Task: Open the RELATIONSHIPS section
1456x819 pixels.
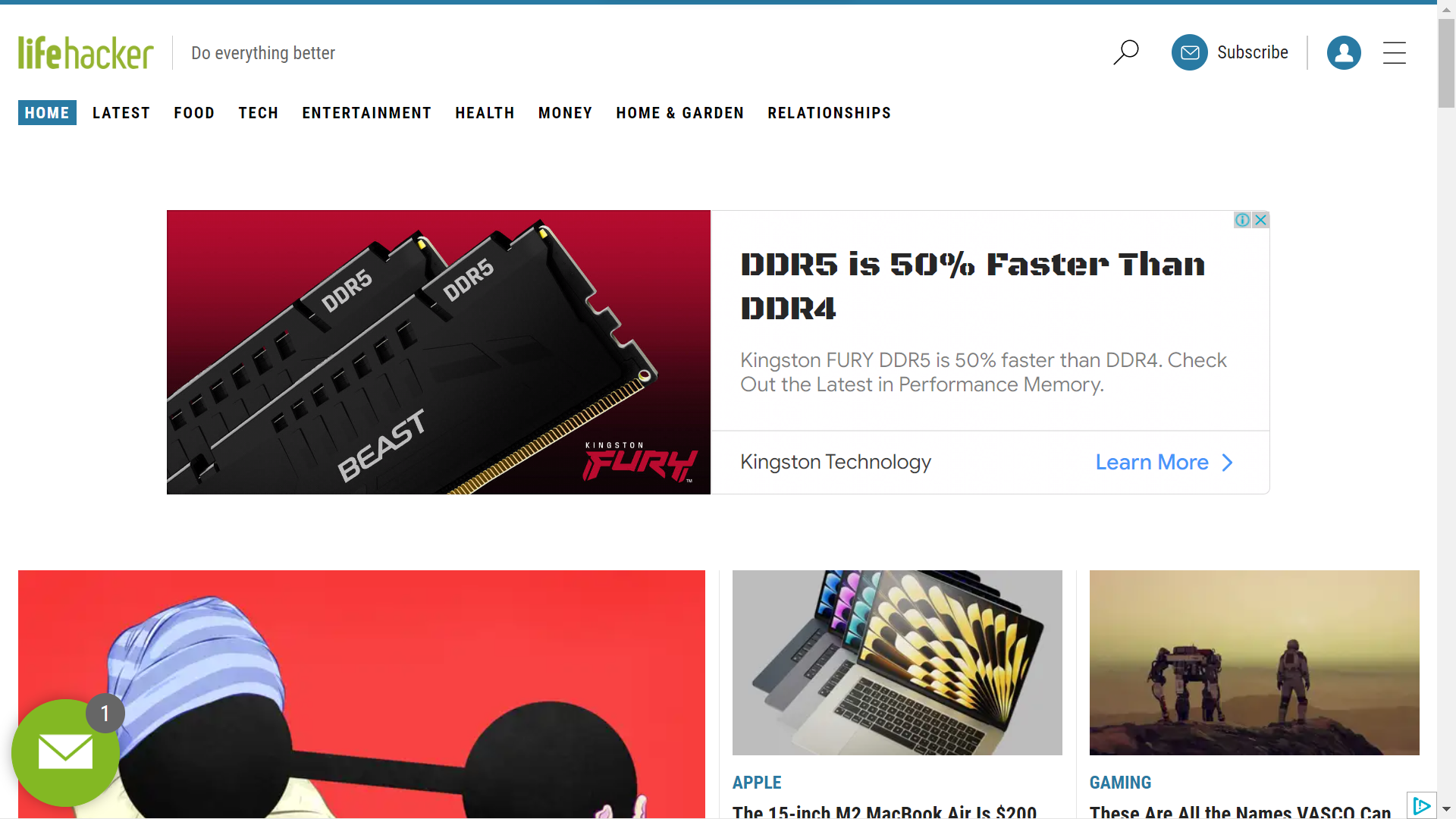Action: pyautogui.click(x=830, y=113)
